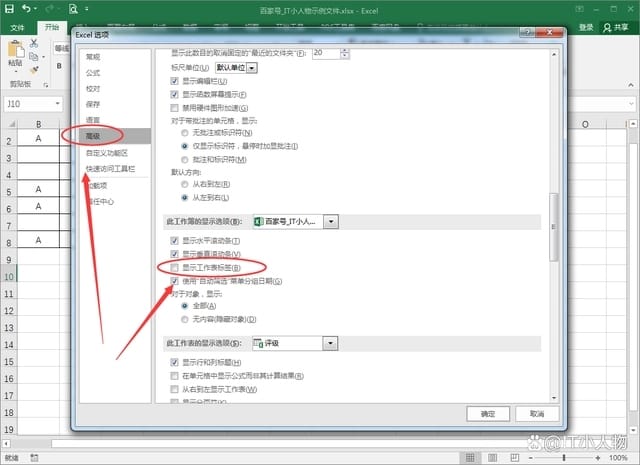Select 保存 category in Excel Options
The height and width of the screenshot is (465, 640).
pyautogui.click(x=93, y=104)
